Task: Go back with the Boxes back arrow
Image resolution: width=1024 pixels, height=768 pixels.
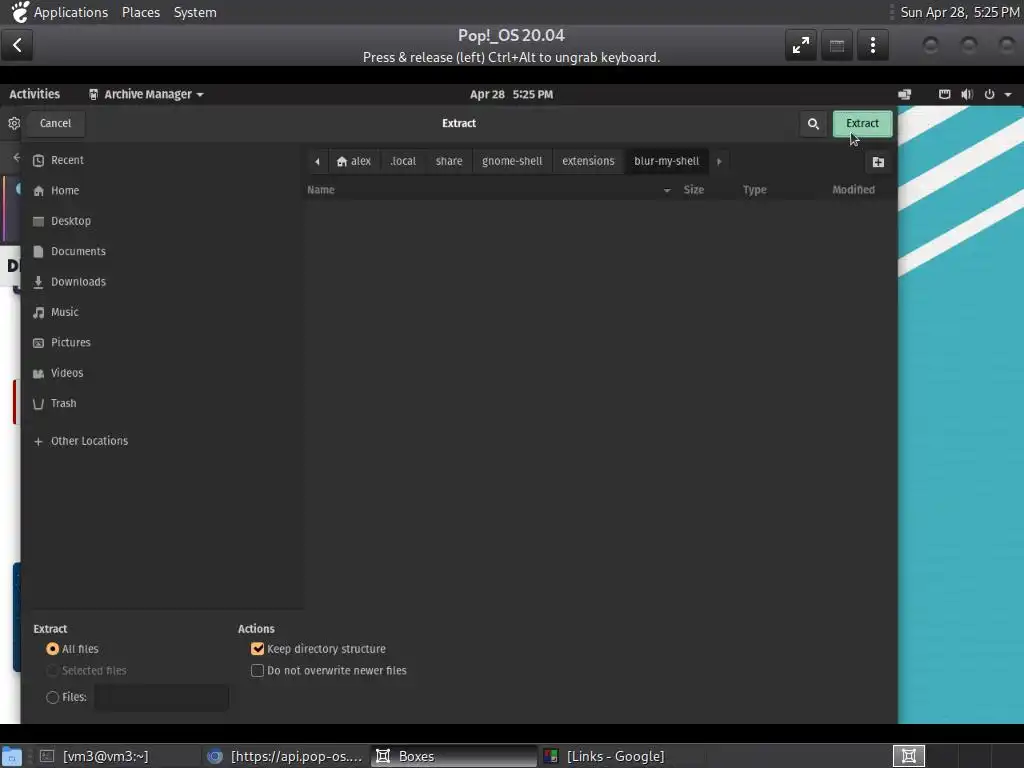Action: click(17, 45)
